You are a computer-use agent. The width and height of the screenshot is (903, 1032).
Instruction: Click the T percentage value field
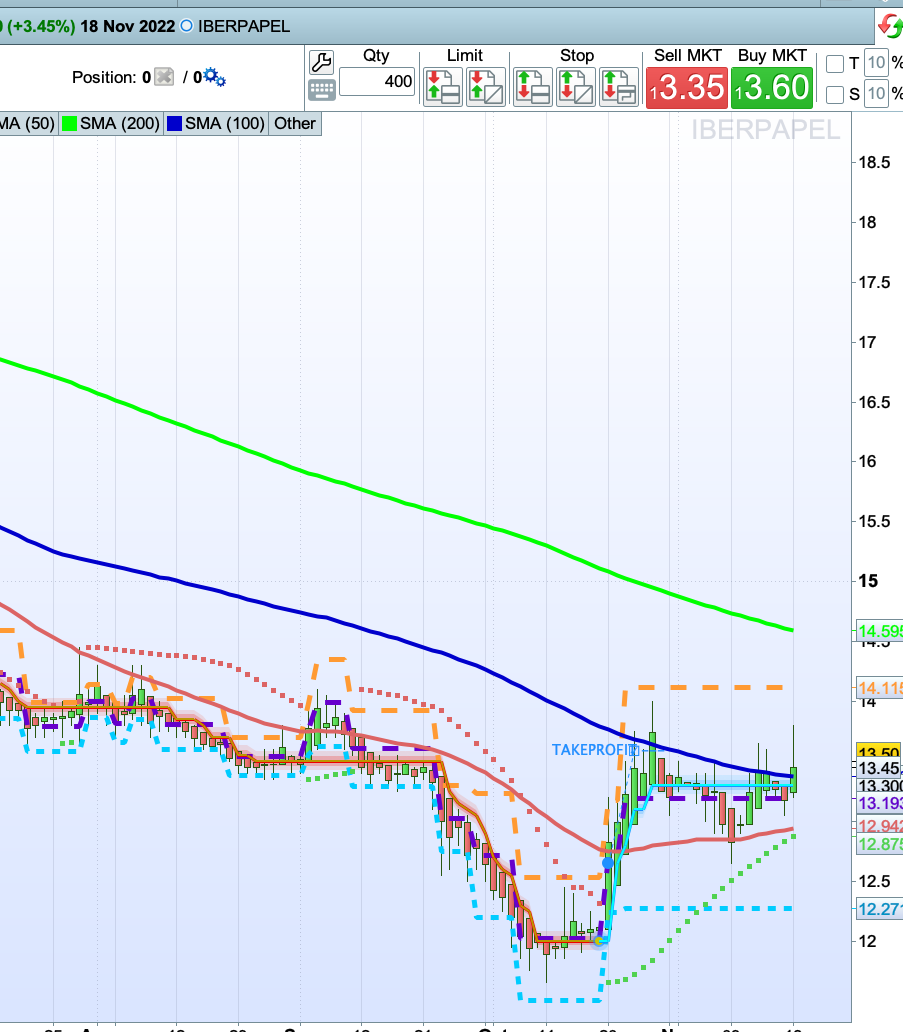(876, 63)
